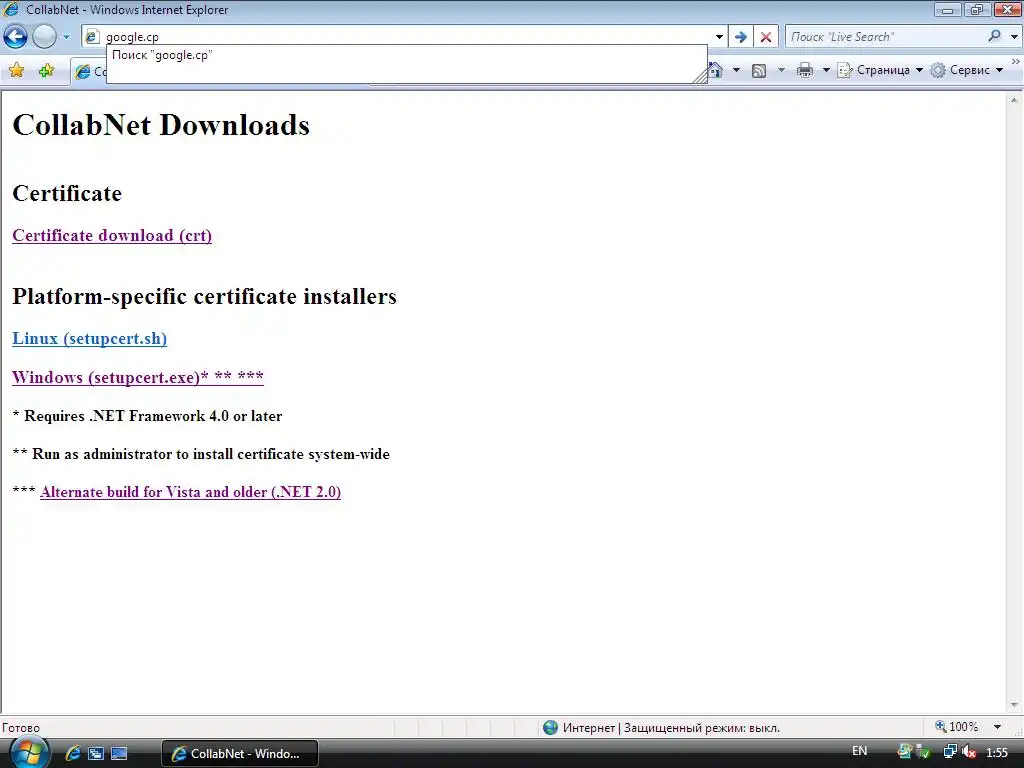Viewport: 1024px width, 768px height.
Task: Click the Live Search input box
Action: [x=885, y=37]
